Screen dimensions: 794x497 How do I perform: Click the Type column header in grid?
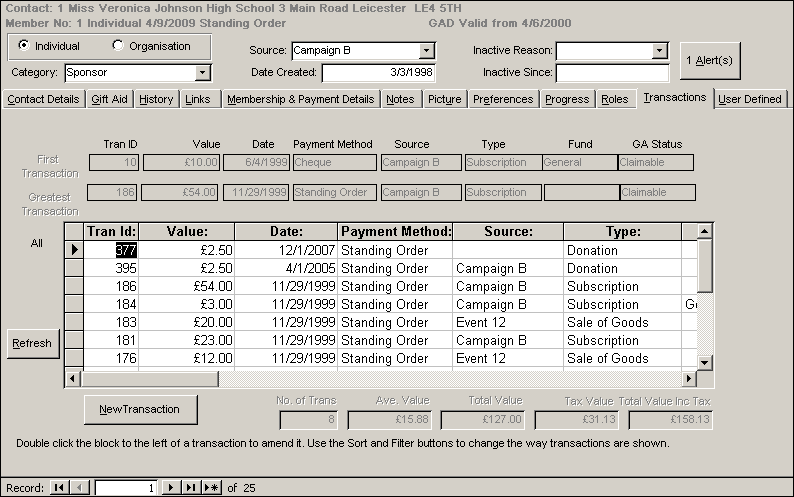tap(623, 232)
